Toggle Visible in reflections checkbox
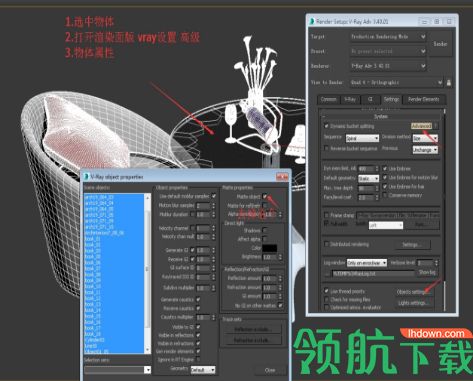Screen dimensions: 473x381 point(198,335)
